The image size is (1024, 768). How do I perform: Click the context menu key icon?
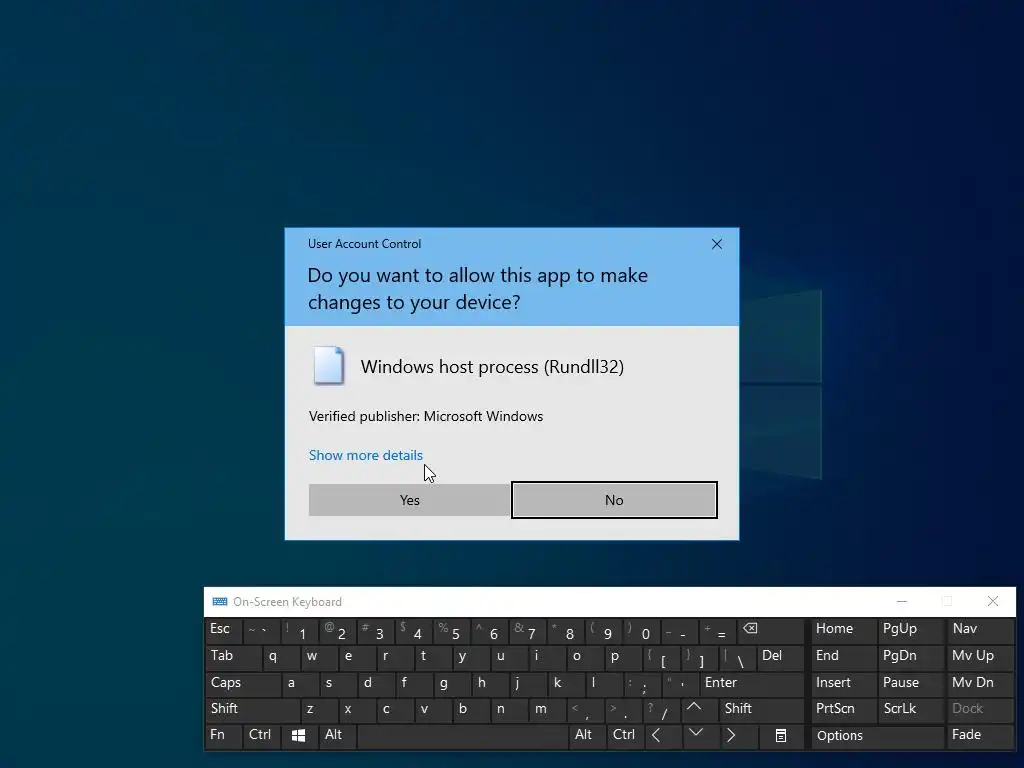(x=780, y=736)
